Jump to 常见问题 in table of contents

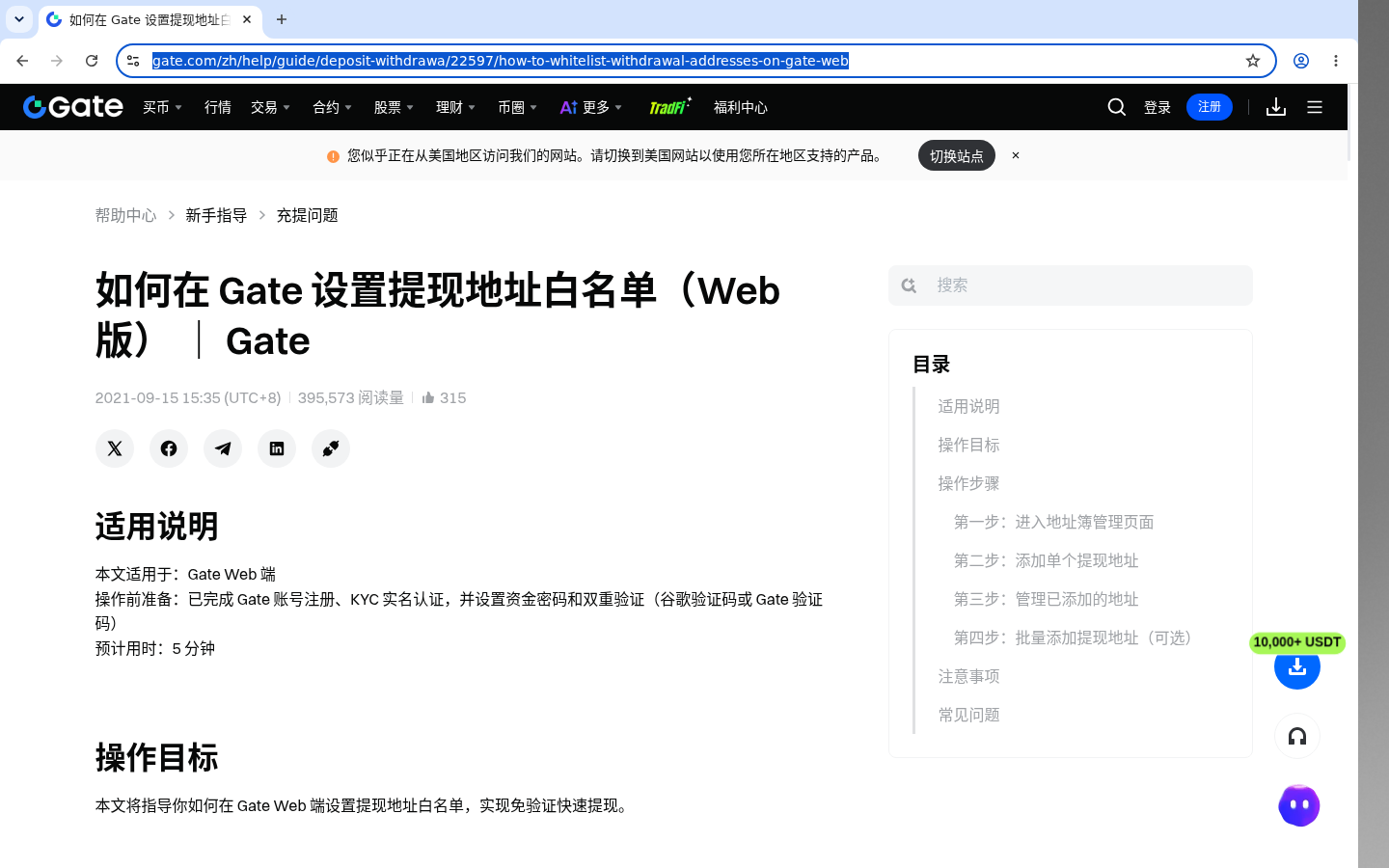pos(968,715)
